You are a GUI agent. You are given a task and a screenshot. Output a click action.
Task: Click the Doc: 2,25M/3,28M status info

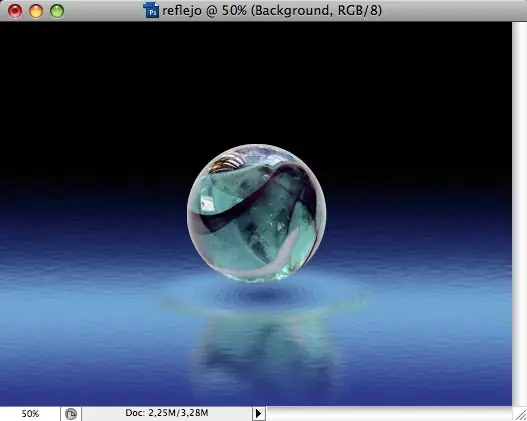tap(167, 413)
